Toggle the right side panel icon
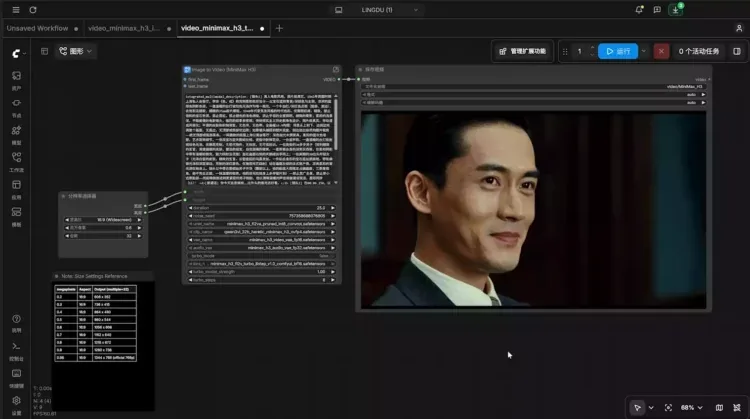The height and width of the screenshot is (419, 750). click(737, 51)
